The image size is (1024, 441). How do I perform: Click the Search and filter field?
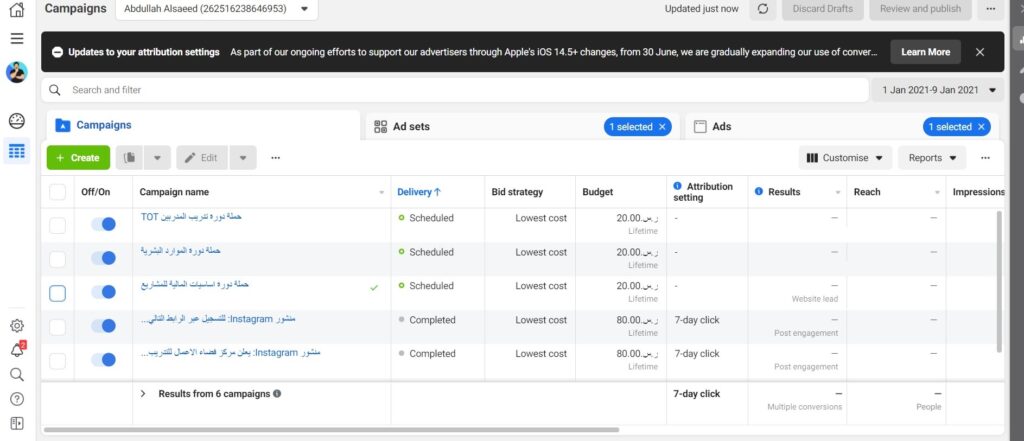[455, 90]
